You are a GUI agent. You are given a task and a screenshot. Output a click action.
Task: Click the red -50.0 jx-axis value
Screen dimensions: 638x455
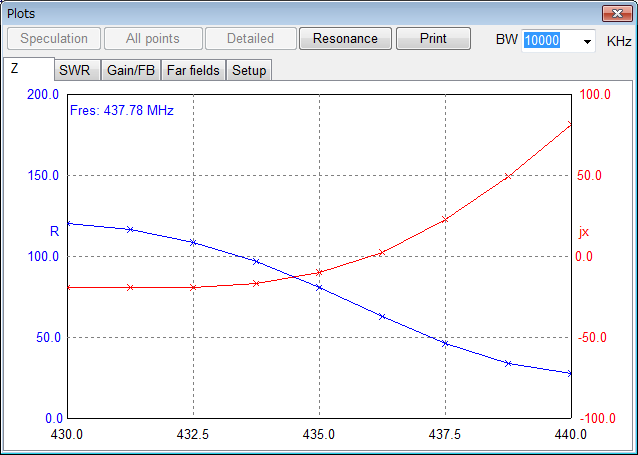coord(592,337)
